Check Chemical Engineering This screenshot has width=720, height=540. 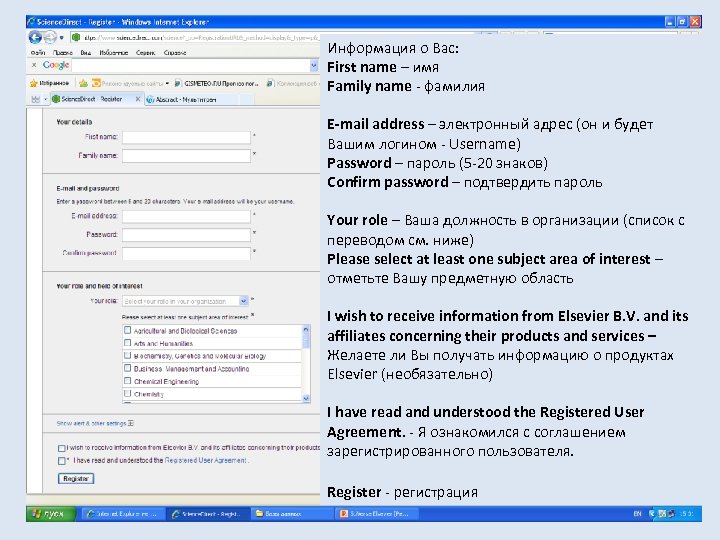coord(128,381)
